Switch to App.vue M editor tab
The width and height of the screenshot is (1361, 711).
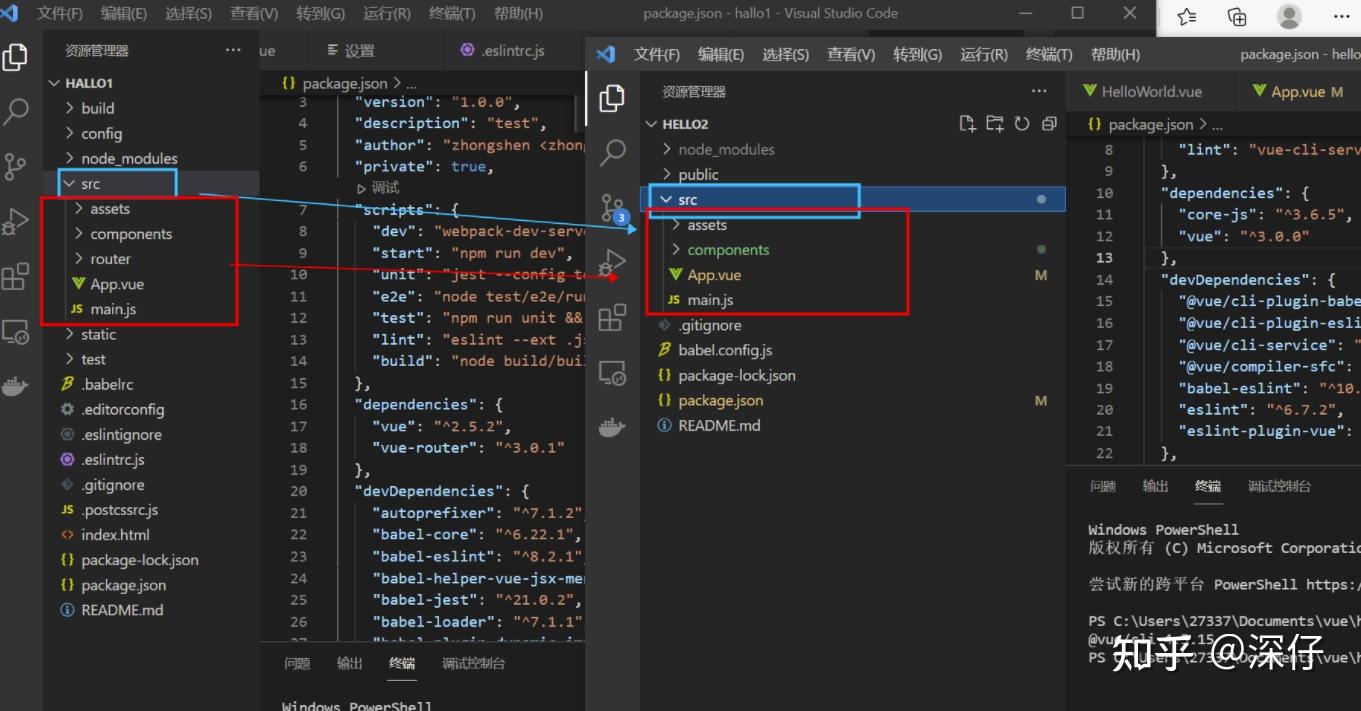click(x=1299, y=91)
